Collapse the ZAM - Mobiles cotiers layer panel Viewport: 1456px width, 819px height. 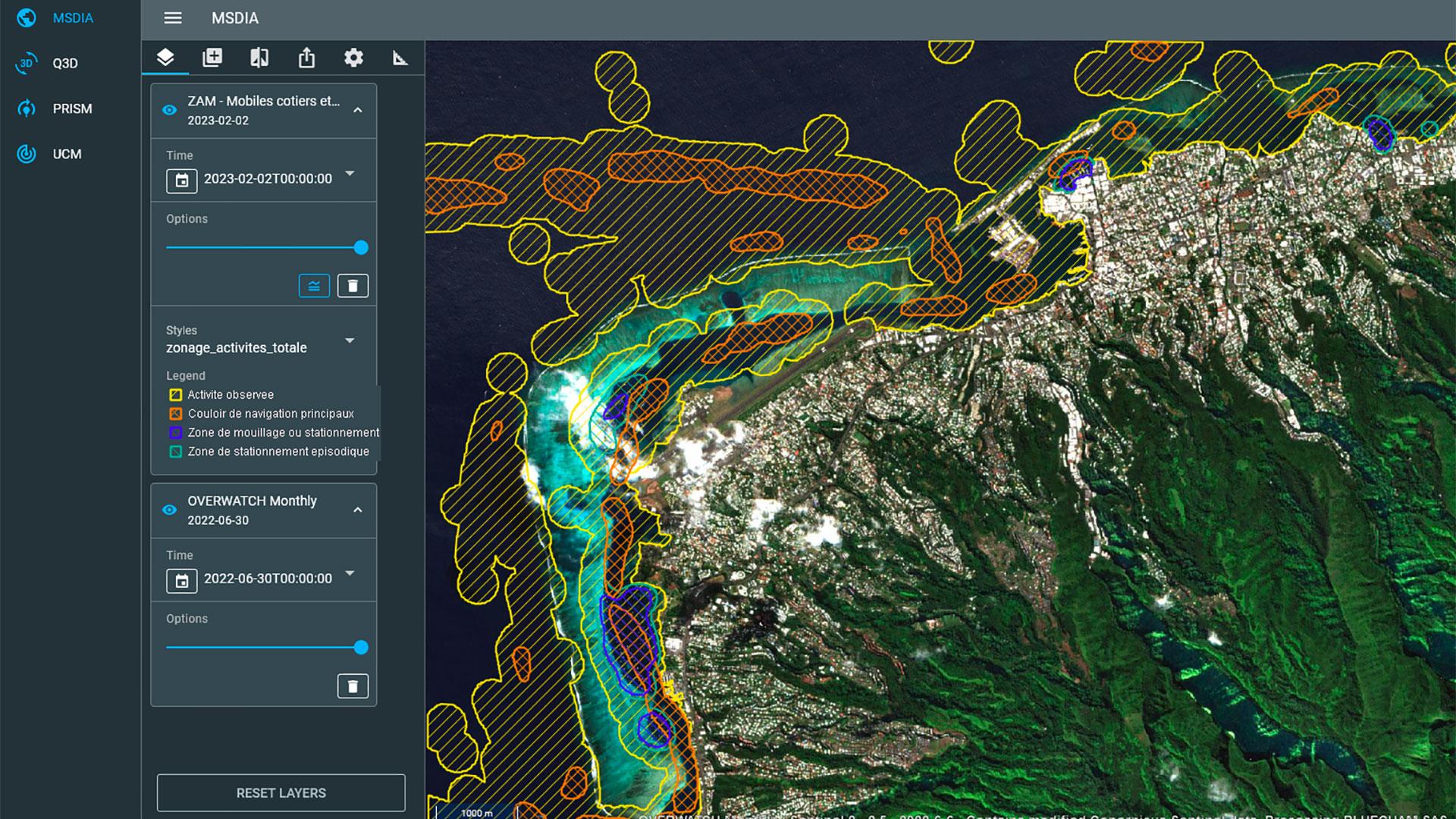[x=358, y=110]
